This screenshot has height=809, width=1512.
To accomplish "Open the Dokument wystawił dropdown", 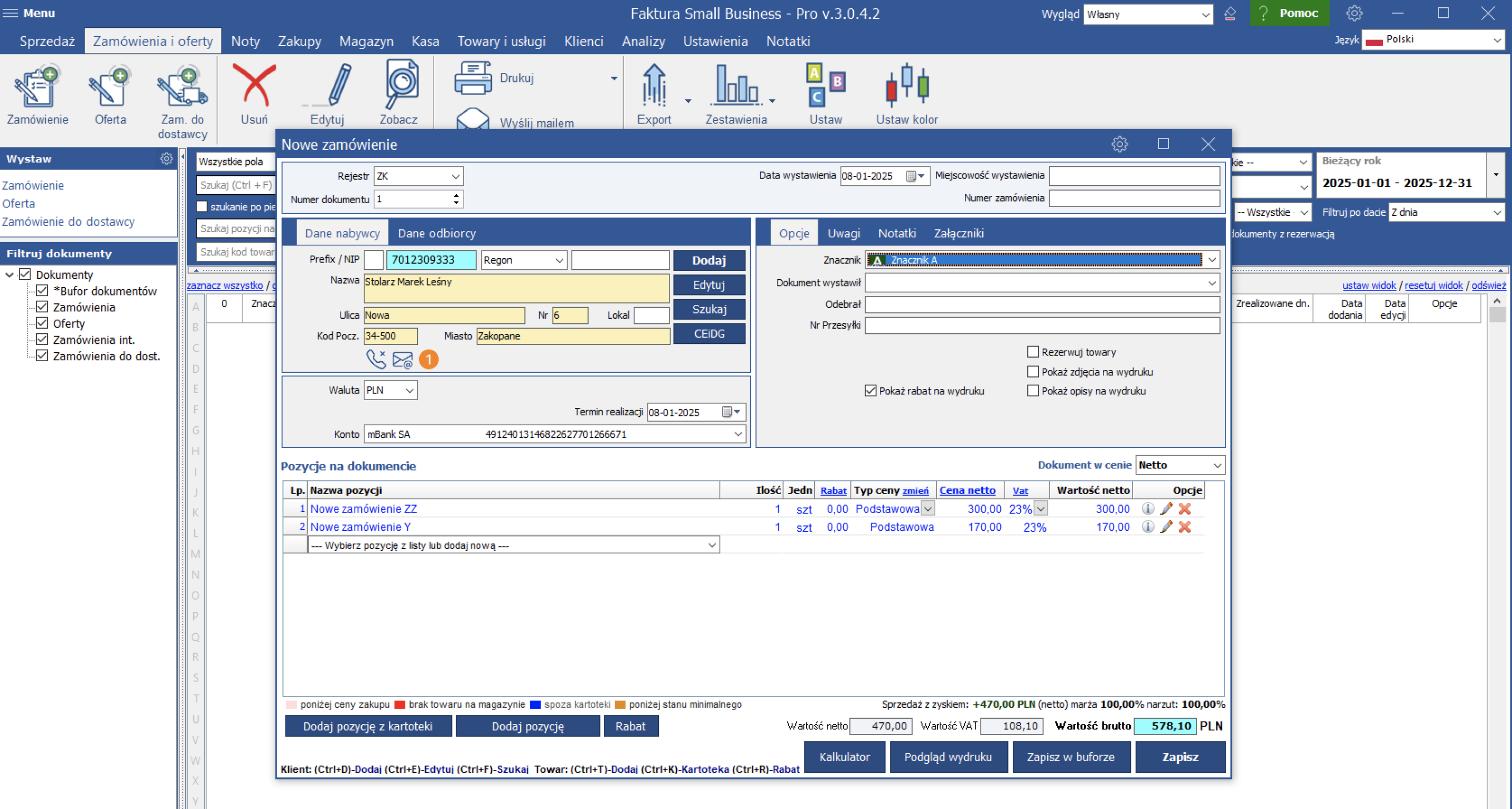I will 1213,283.
